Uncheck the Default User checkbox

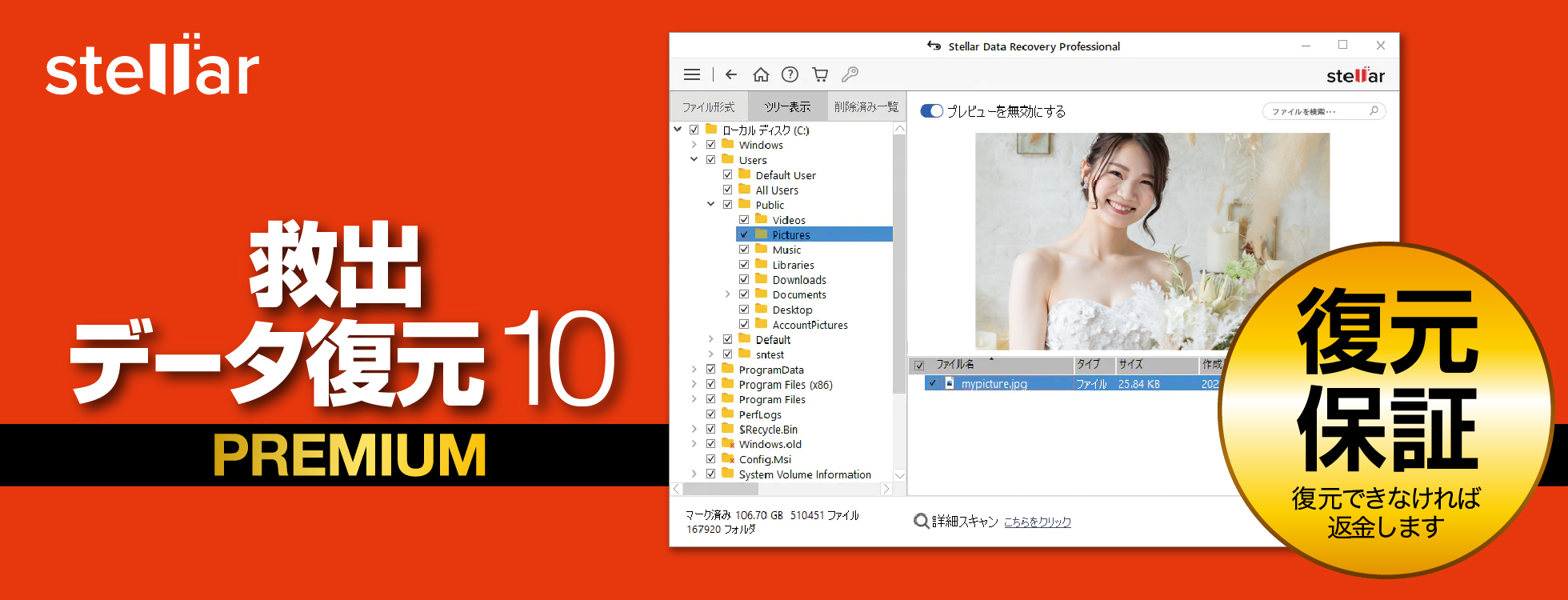pos(727,174)
